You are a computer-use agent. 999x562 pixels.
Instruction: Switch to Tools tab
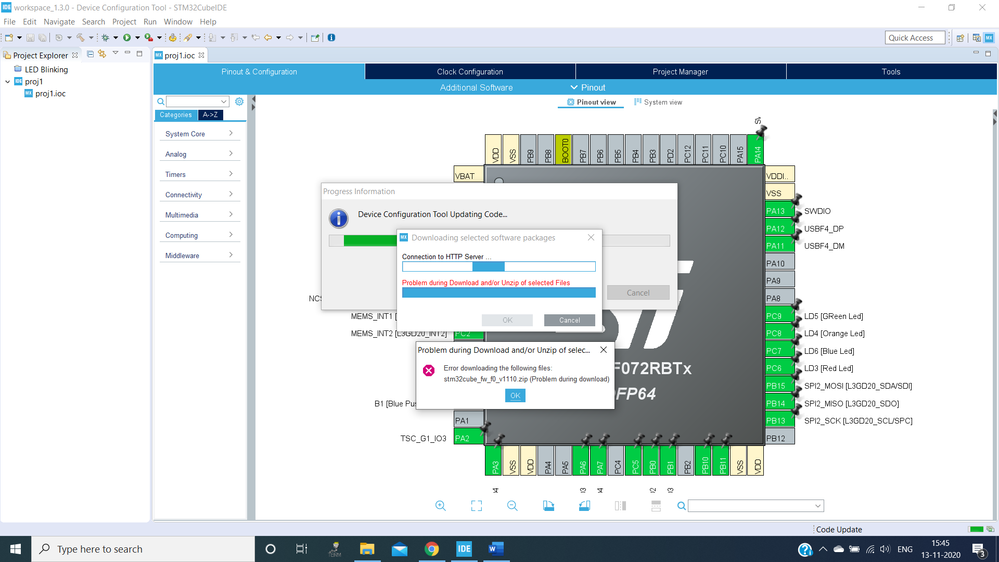click(x=891, y=71)
